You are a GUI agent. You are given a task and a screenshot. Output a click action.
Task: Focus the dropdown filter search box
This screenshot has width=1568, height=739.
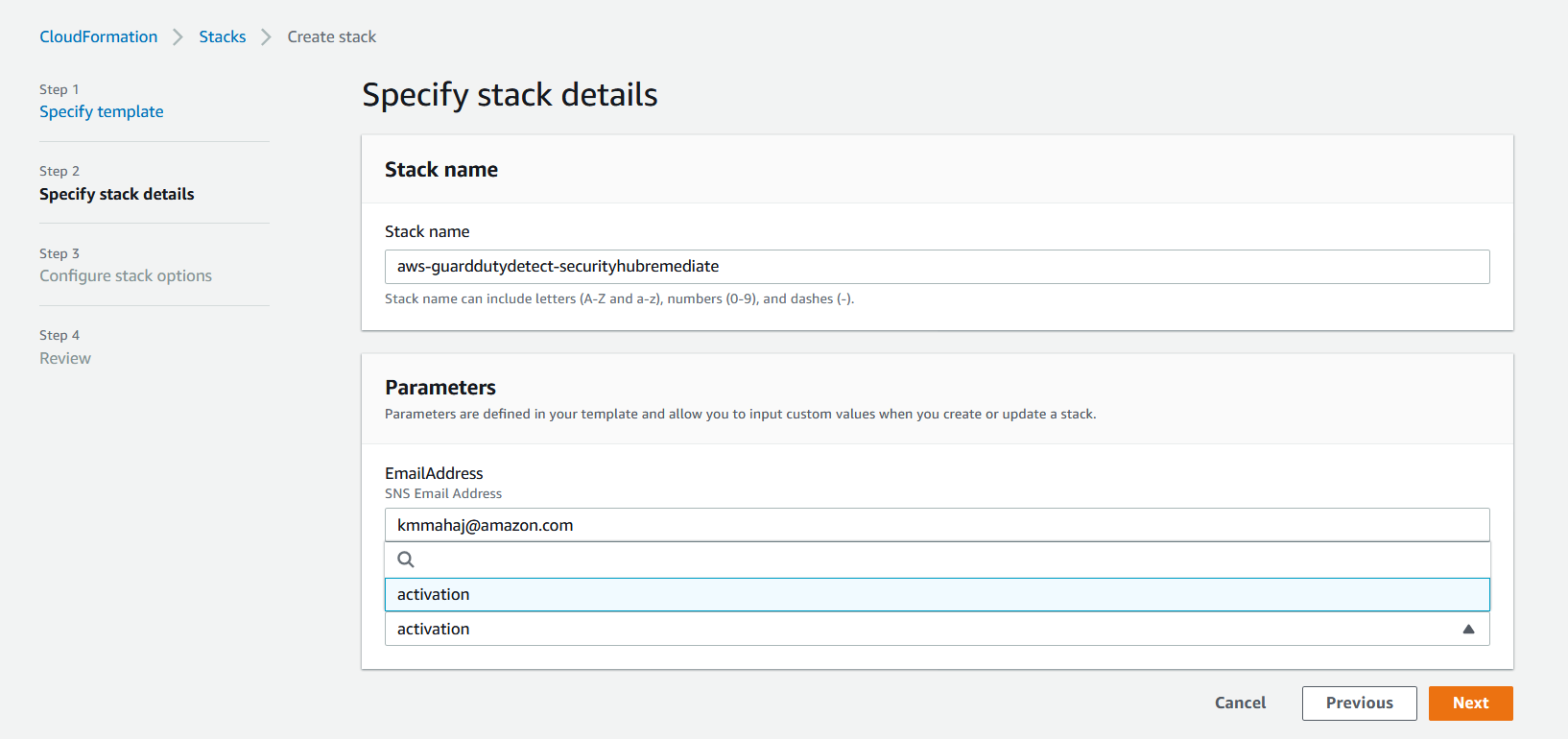point(938,560)
